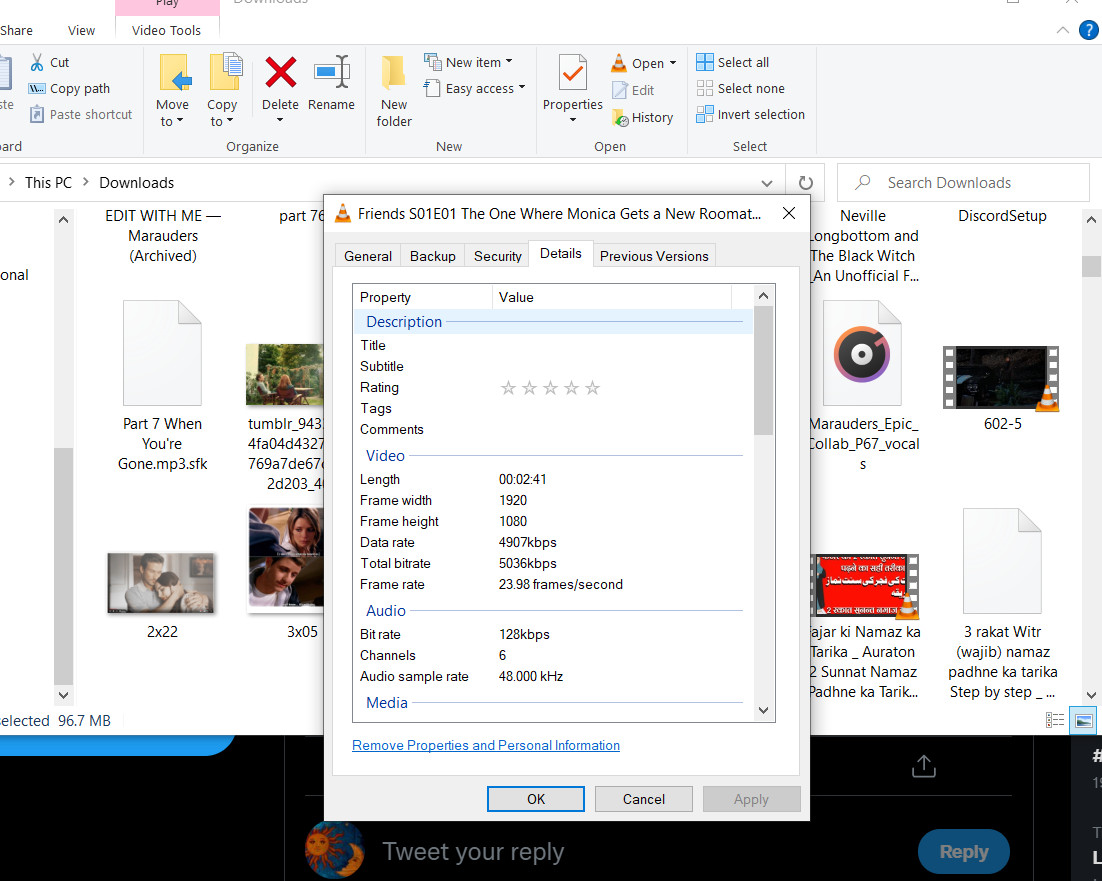Click Invert selection in ribbon
This screenshot has height=881, width=1102.
(750, 114)
